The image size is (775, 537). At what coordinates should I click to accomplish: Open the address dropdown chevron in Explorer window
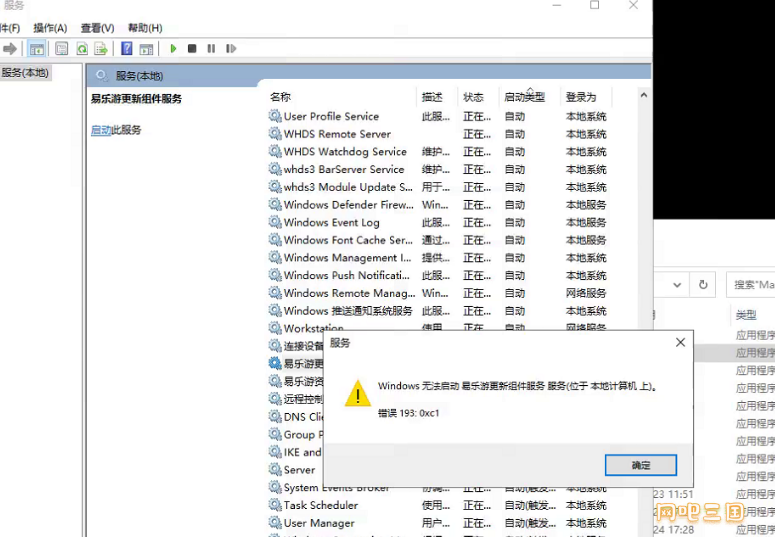[677, 285]
